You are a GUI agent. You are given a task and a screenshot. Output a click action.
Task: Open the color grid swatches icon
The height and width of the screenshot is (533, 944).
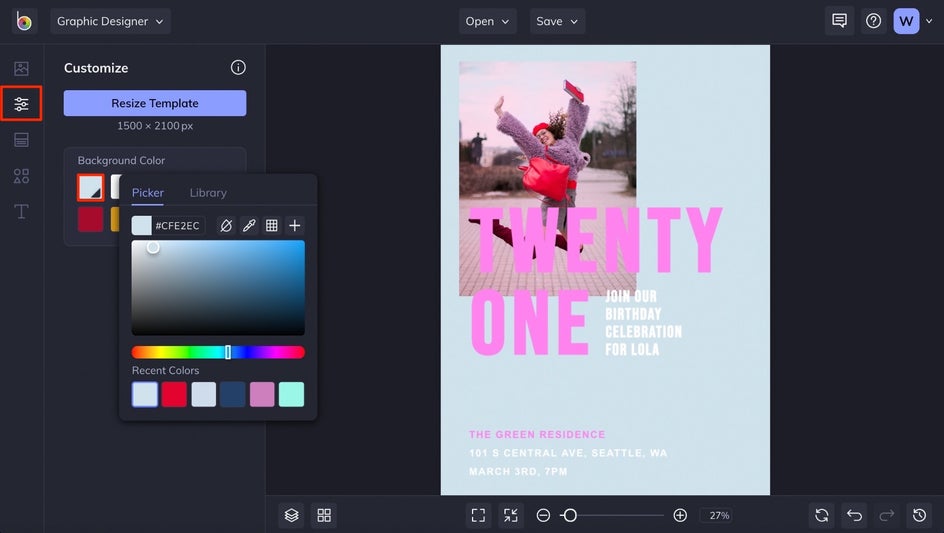tap(272, 225)
